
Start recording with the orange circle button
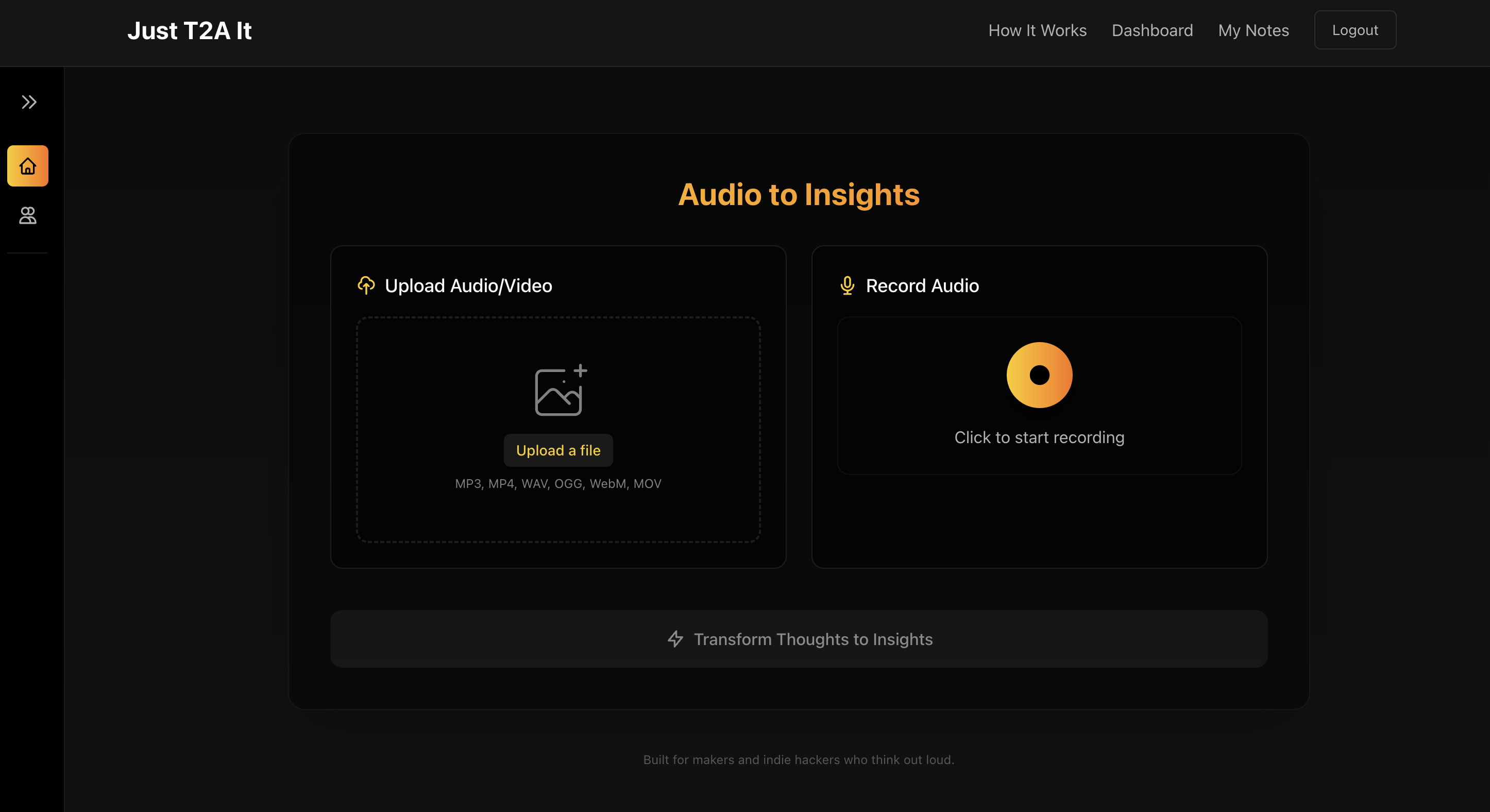pyautogui.click(x=1039, y=375)
